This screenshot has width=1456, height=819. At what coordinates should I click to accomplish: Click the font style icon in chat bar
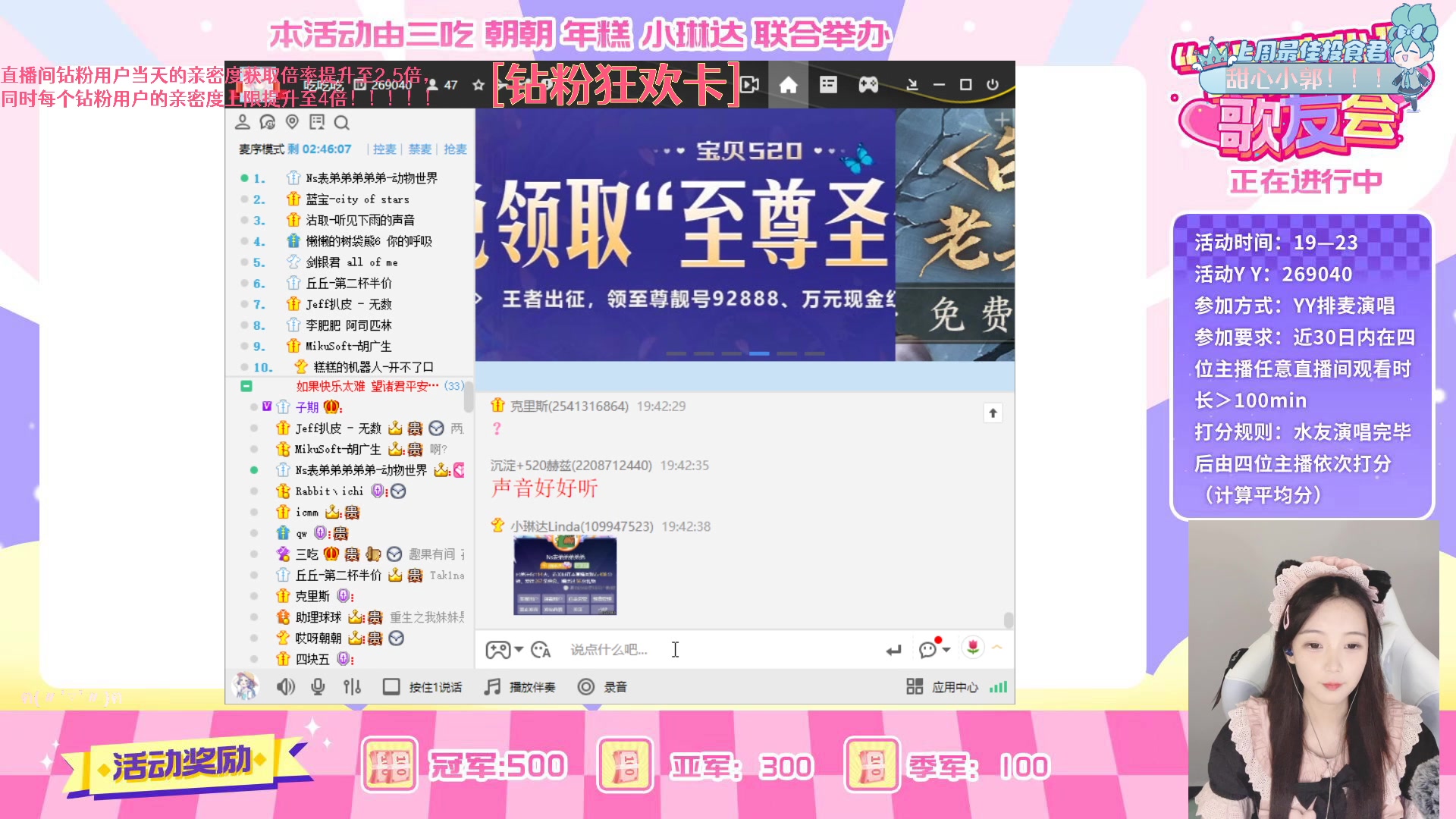tap(541, 650)
